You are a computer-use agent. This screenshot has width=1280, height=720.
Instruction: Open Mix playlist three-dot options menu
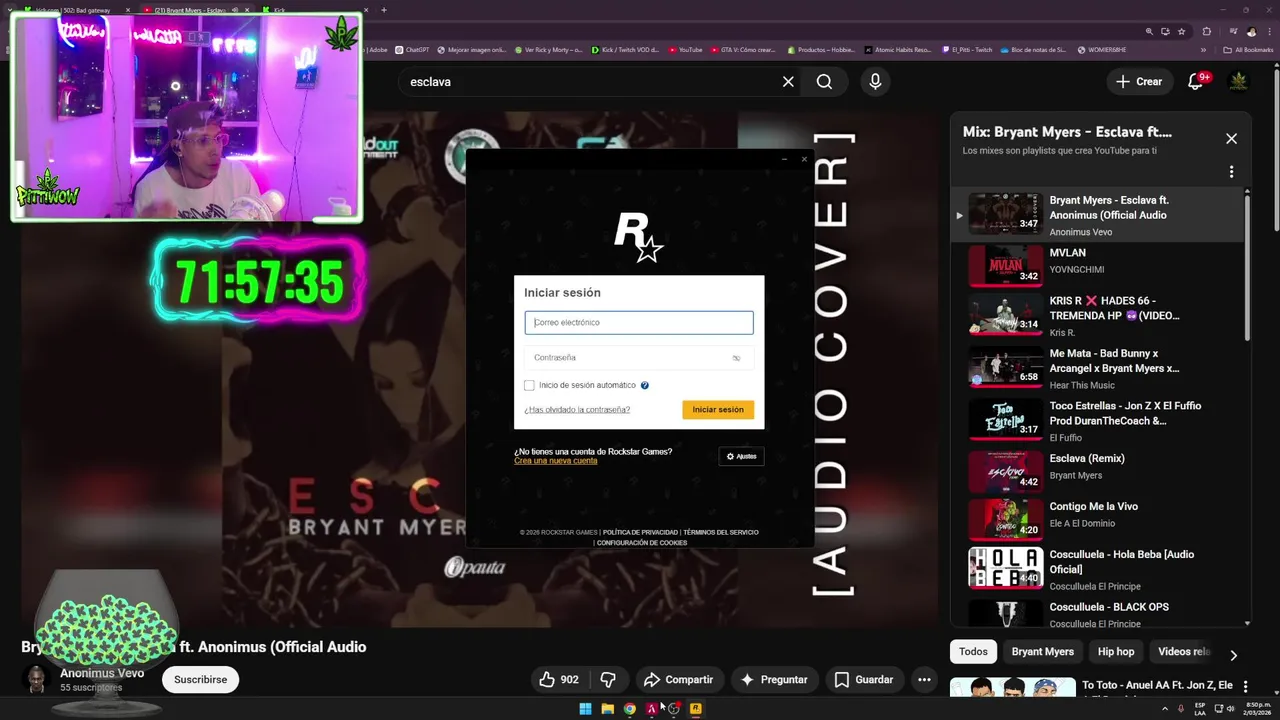[x=1231, y=172]
